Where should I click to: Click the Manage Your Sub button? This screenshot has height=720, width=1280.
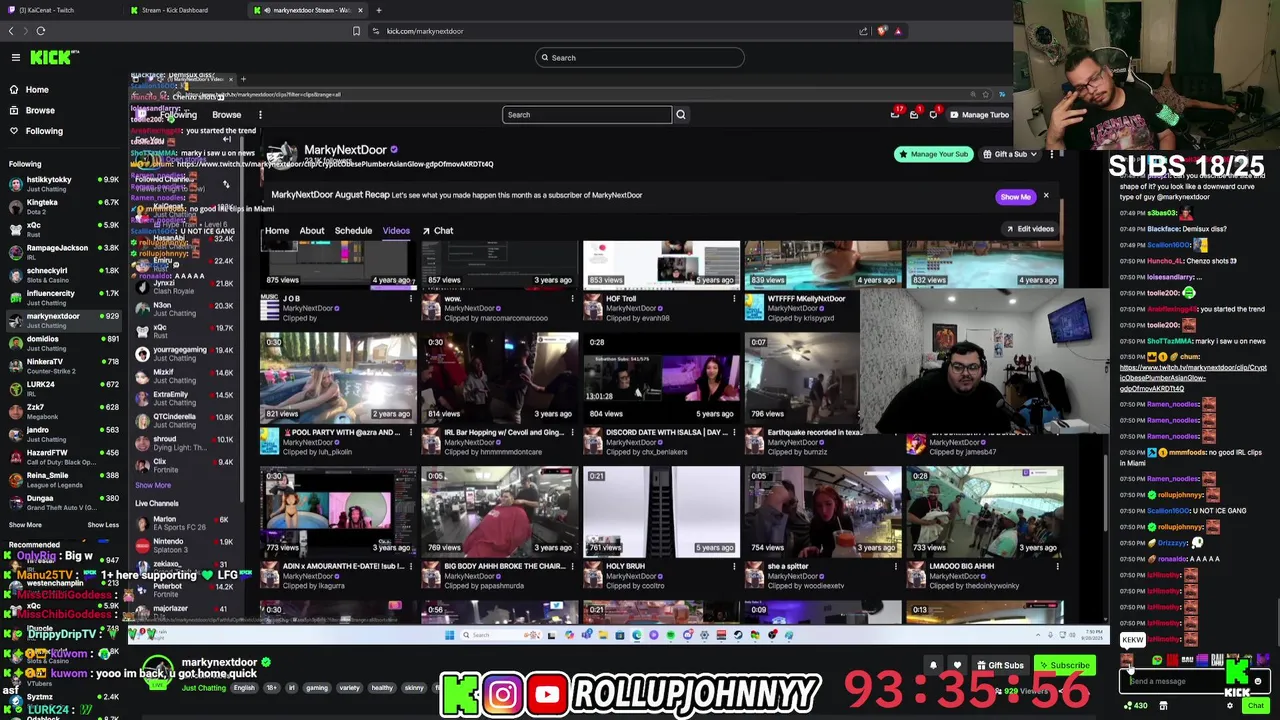(x=933, y=154)
